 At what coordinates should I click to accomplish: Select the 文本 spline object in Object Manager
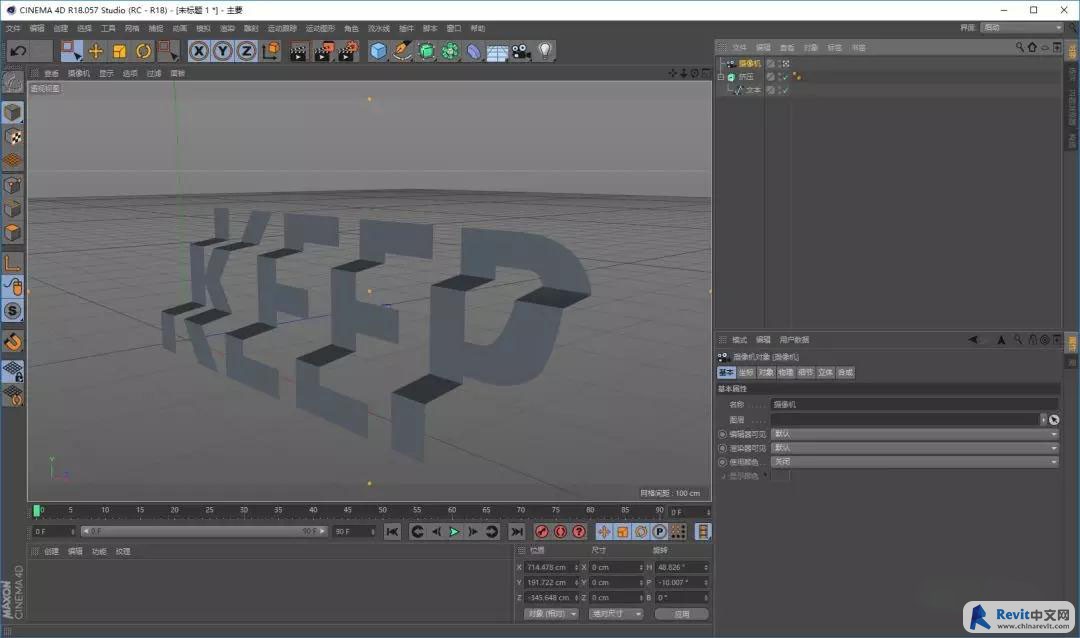pos(754,90)
